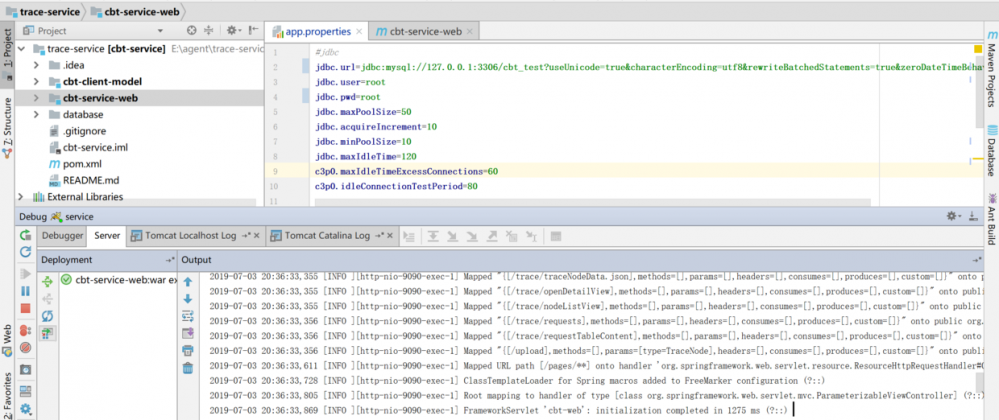The width and height of the screenshot is (999, 420).
Task: Expand the database folder
Action: coord(36,114)
